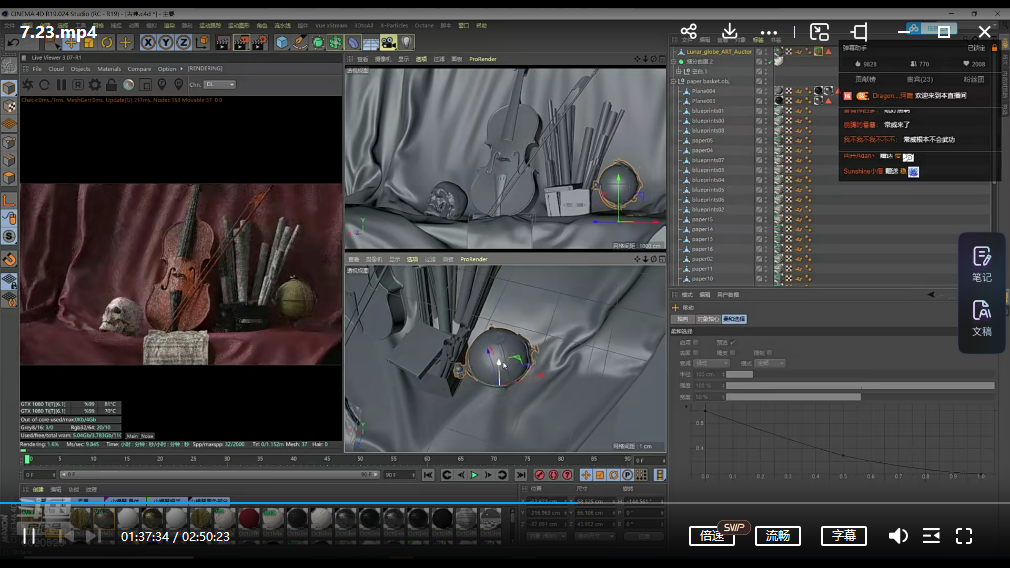1010x568 pixels.
Task: Collapse the 细分曲面.2 subdivision node
Action: [x=674, y=62]
